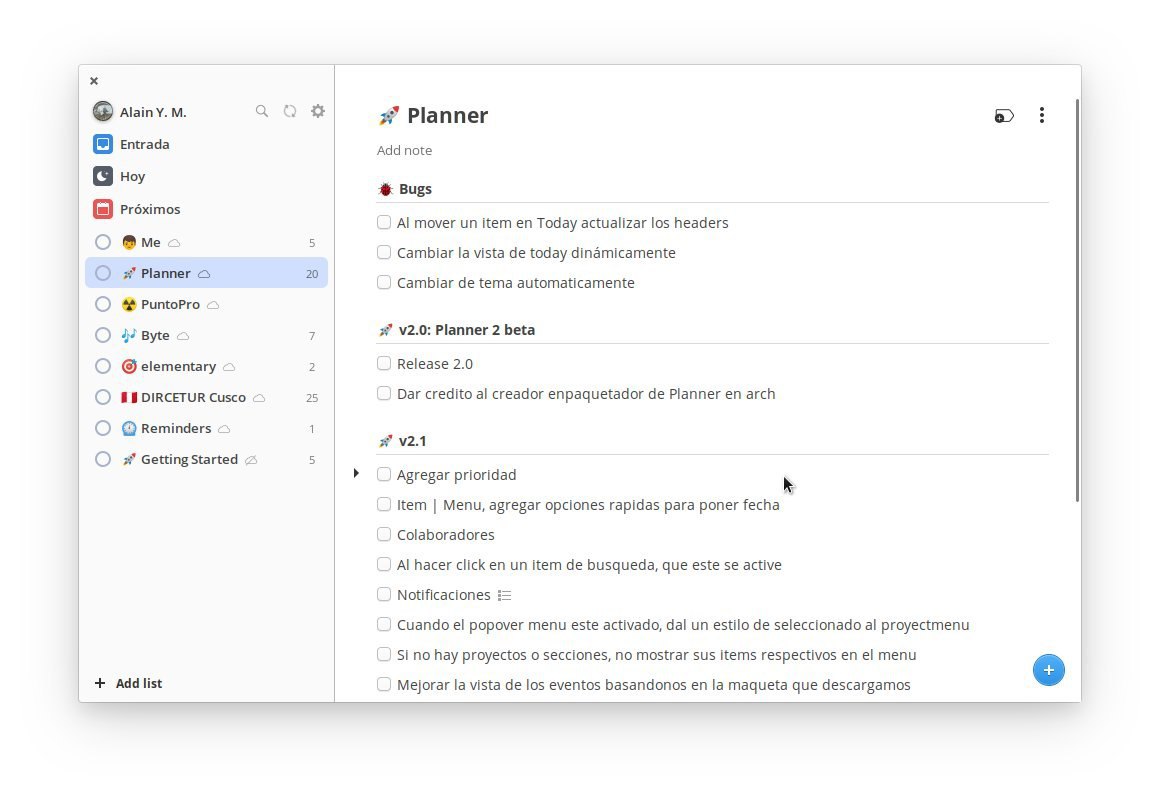1160x795 pixels.
Task: Check 'Dar credito al creador' task
Action: [x=383, y=393]
